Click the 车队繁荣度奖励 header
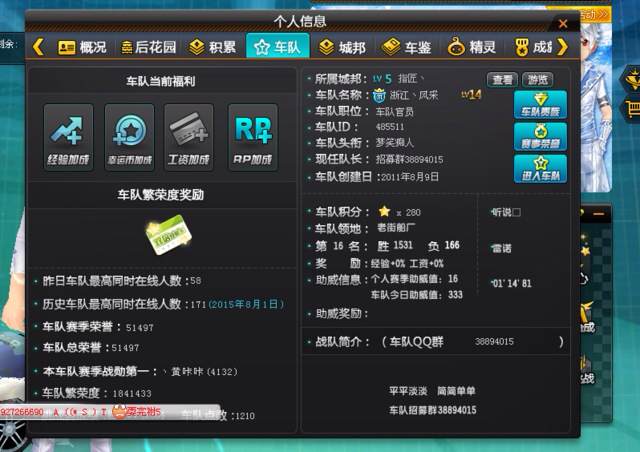 160,194
